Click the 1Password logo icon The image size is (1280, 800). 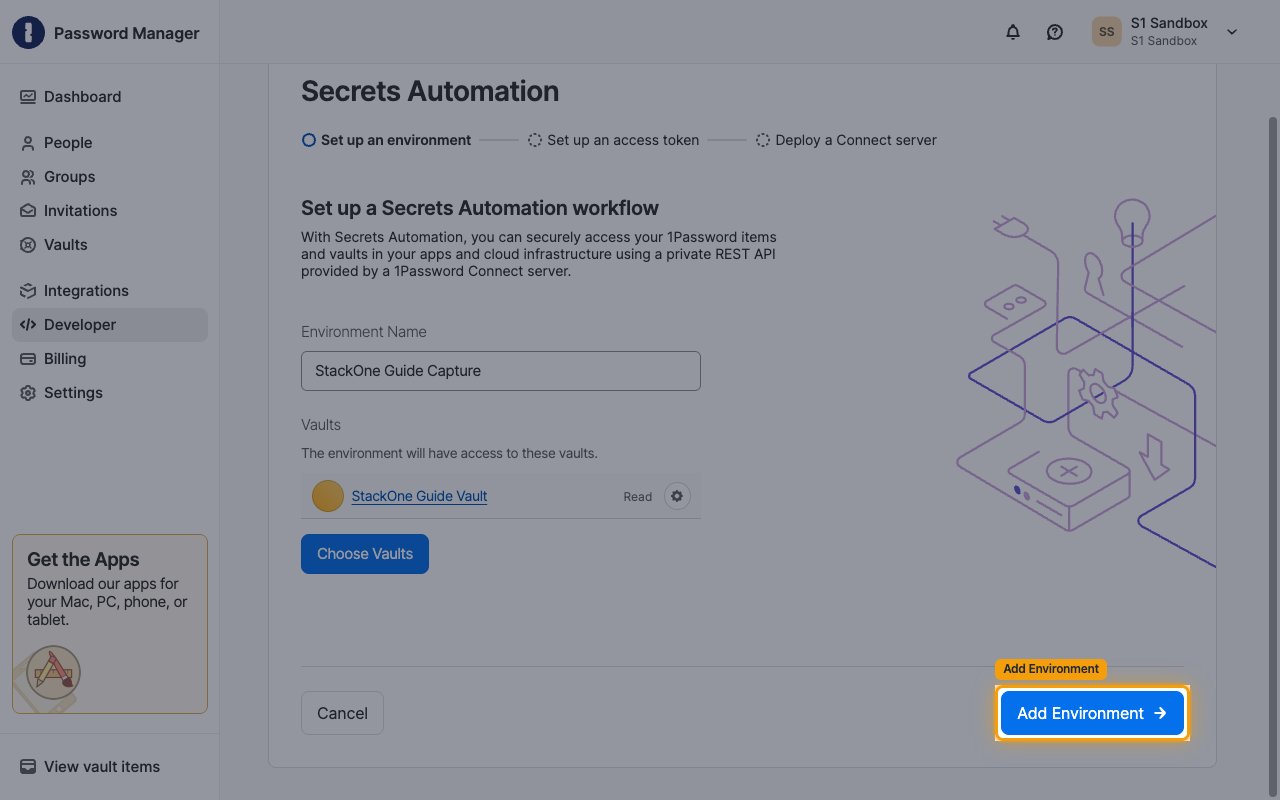pyautogui.click(x=29, y=33)
